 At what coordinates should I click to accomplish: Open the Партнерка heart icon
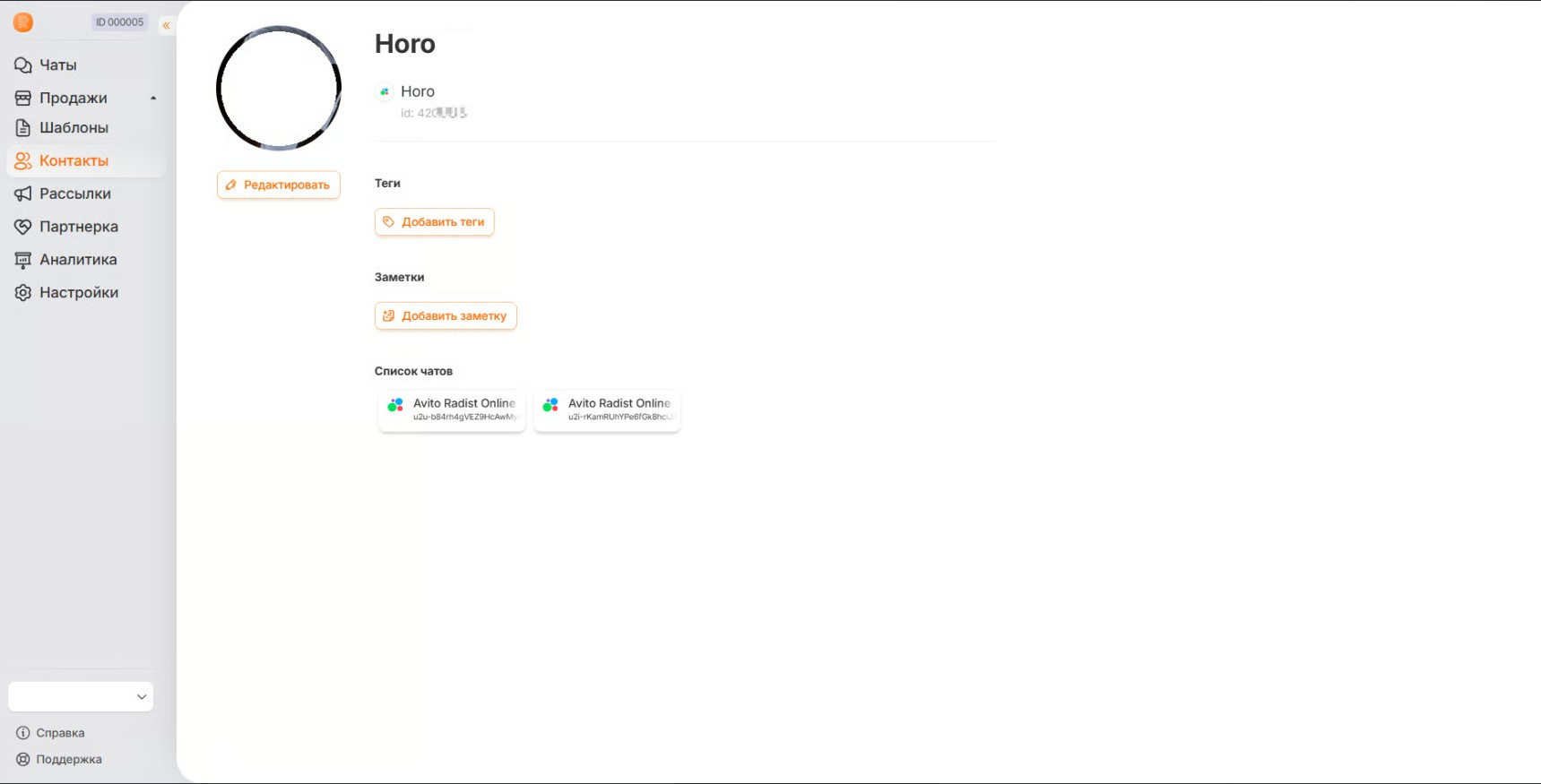coord(23,227)
